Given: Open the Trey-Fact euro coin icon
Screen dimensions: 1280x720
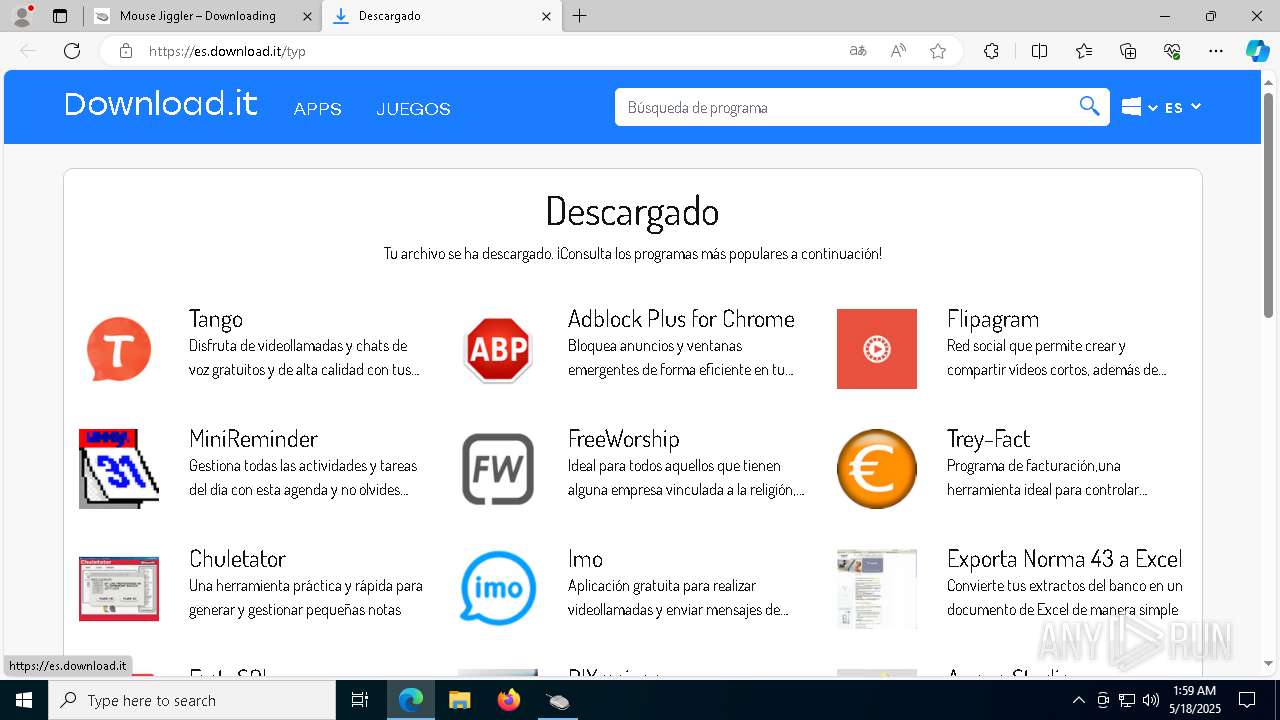Looking at the screenshot, I should pos(877,469).
